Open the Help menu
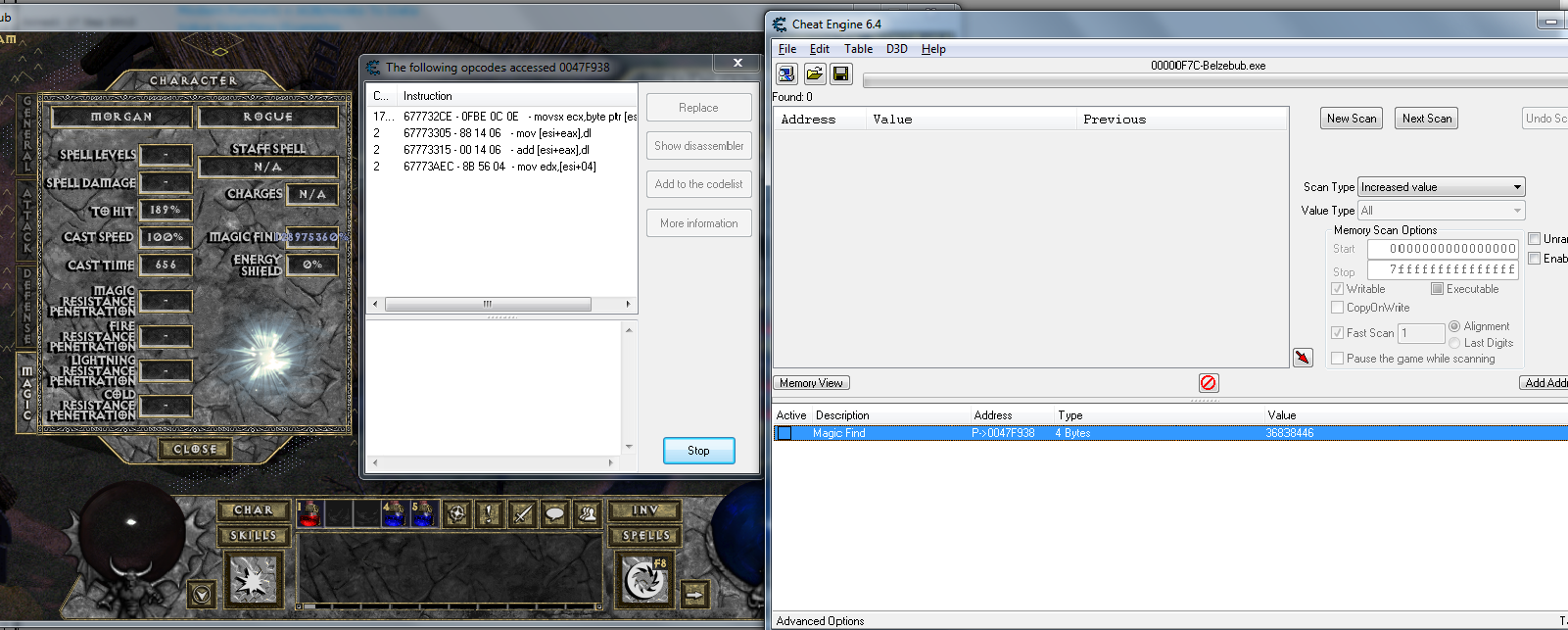Image resolution: width=1568 pixels, height=630 pixels. tap(933, 49)
